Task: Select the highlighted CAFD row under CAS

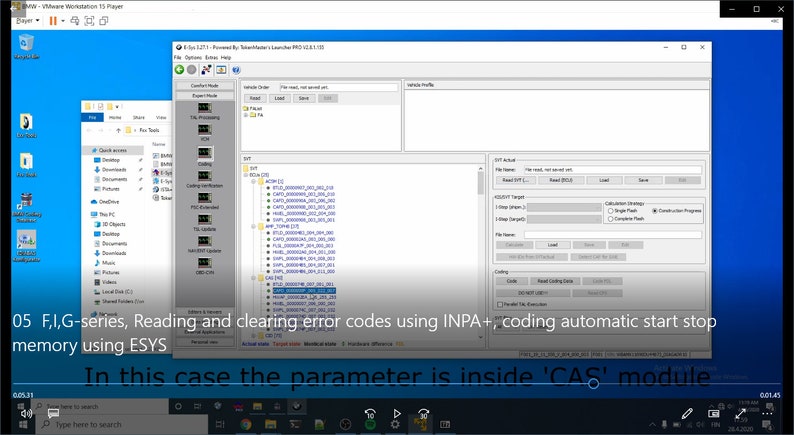Action: [304, 291]
